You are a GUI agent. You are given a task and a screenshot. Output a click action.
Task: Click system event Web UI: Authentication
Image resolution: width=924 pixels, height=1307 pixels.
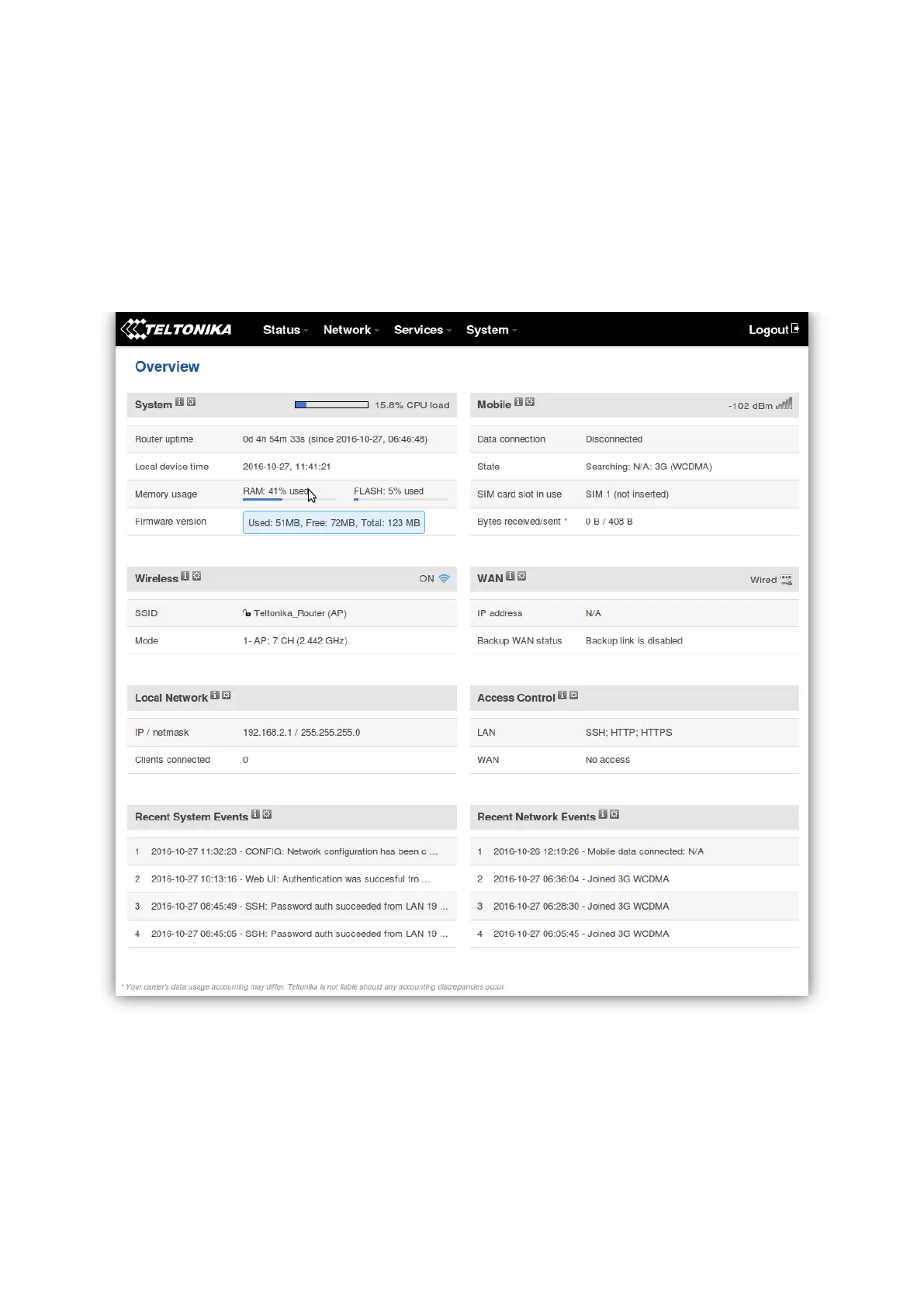click(x=292, y=879)
